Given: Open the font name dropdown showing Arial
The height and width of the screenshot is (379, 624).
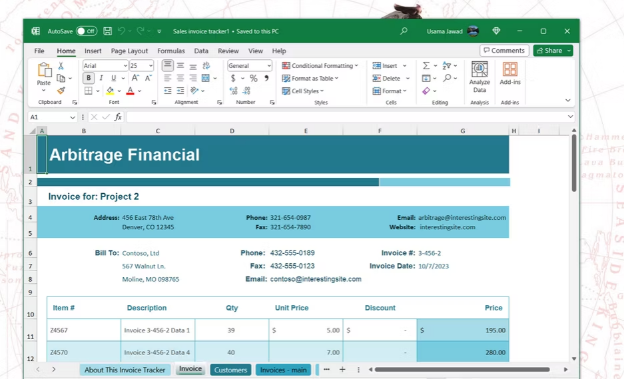Looking at the screenshot, I should (x=105, y=66).
